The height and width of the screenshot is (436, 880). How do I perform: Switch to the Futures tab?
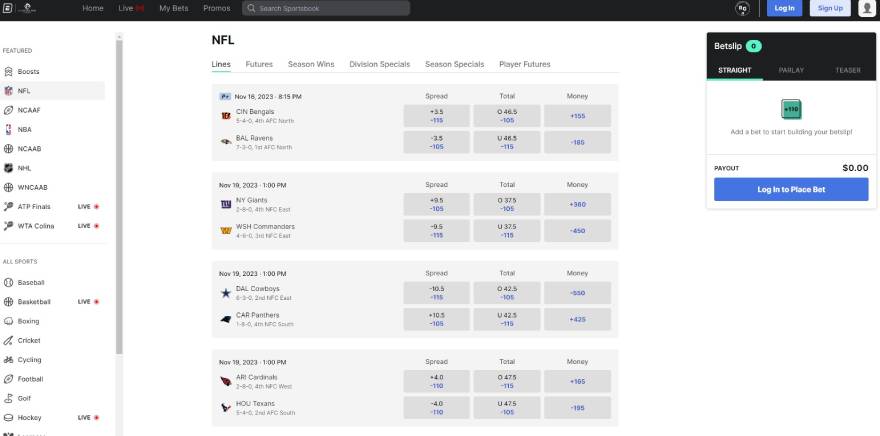[259, 64]
